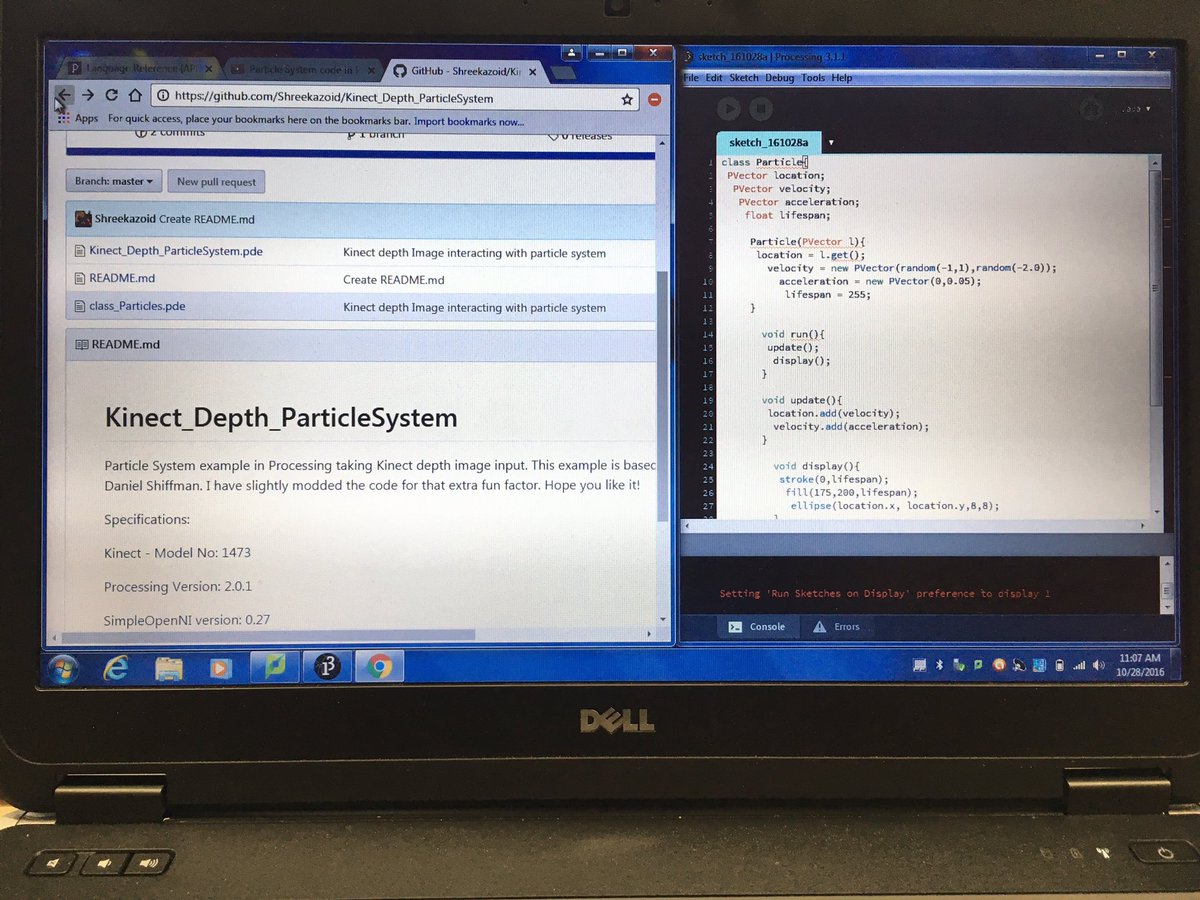Click the Kinect_Depth_ParticleSystem heading text
Screen dimensions: 1200x900
[x=281, y=417]
